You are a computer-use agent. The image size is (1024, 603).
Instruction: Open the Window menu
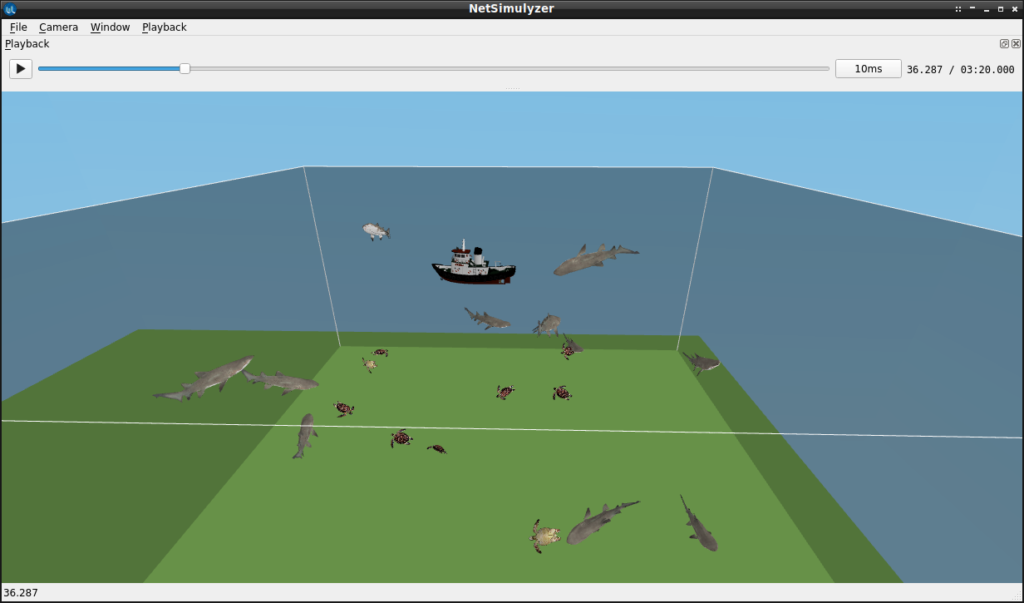click(x=110, y=27)
